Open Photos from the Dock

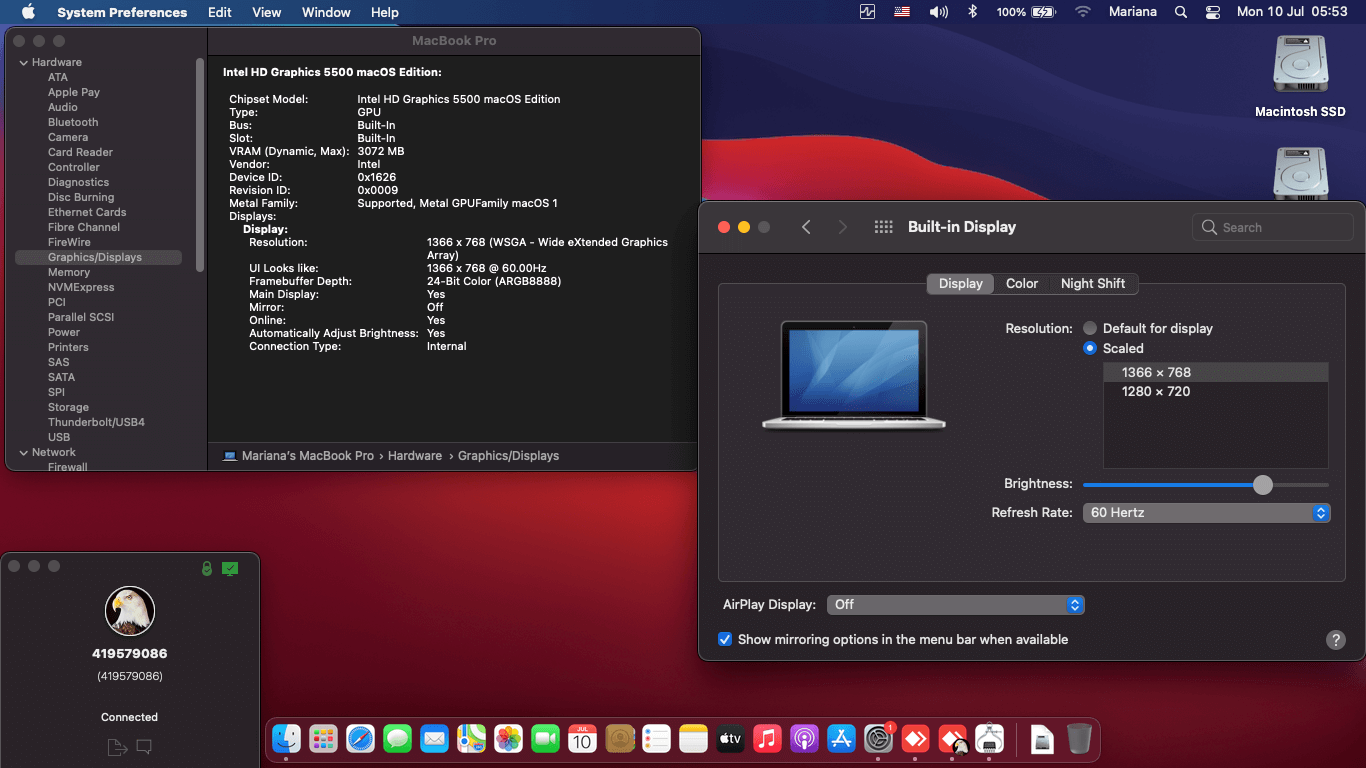[x=508, y=739]
